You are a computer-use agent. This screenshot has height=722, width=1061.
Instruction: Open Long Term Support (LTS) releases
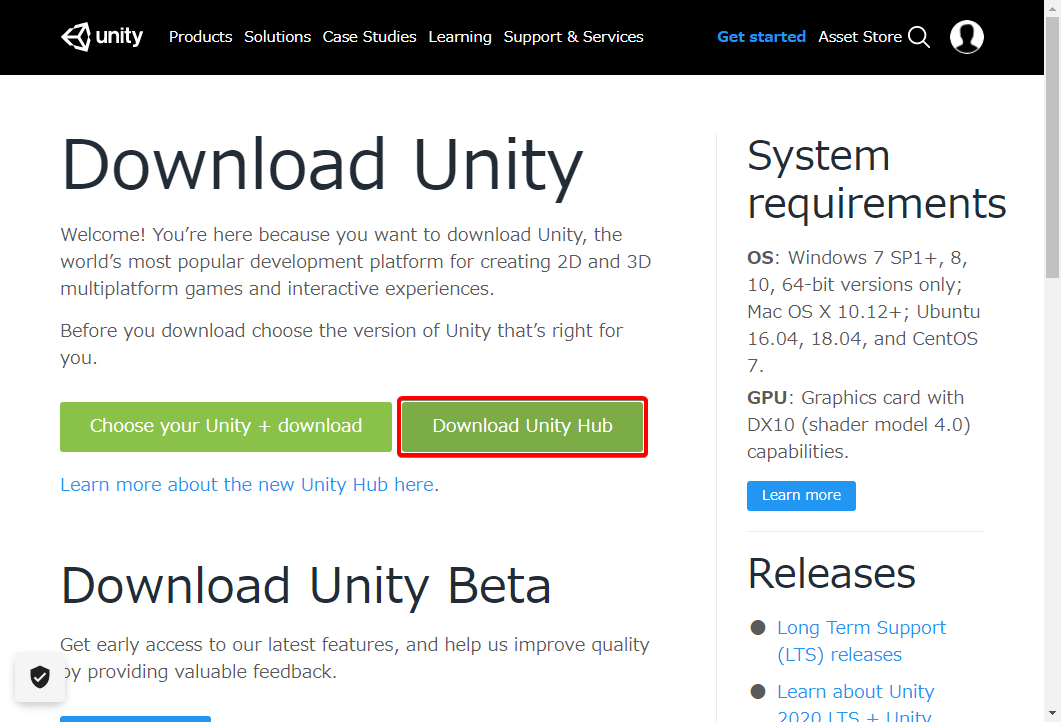[x=861, y=640]
